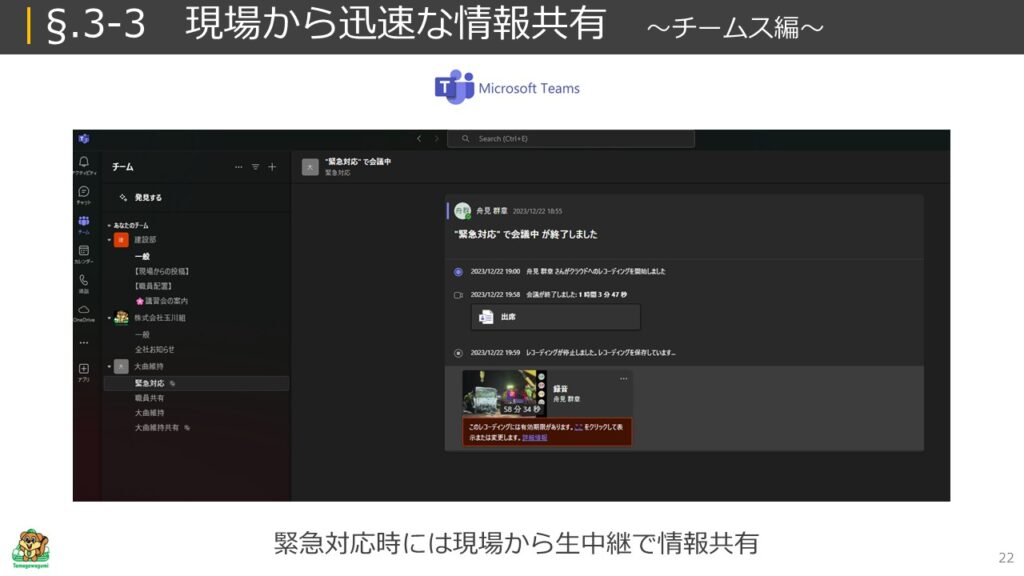Collapse the 大曲維持 team
The width and height of the screenshot is (1024, 576).
click(x=109, y=367)
